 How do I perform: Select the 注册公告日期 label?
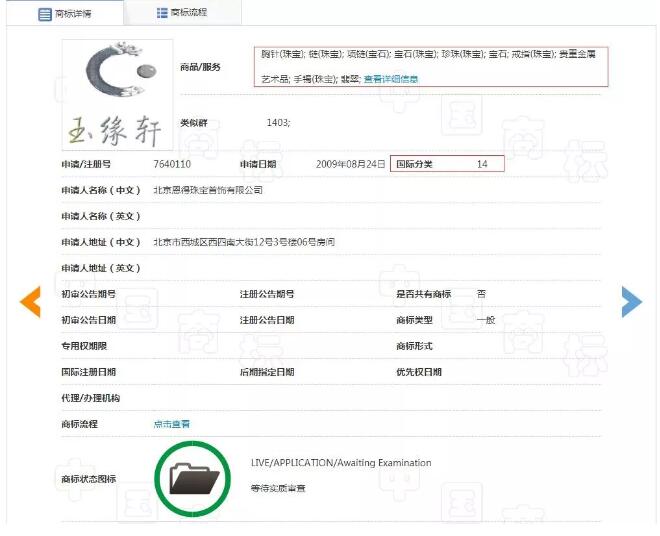[x=267, y=320]
